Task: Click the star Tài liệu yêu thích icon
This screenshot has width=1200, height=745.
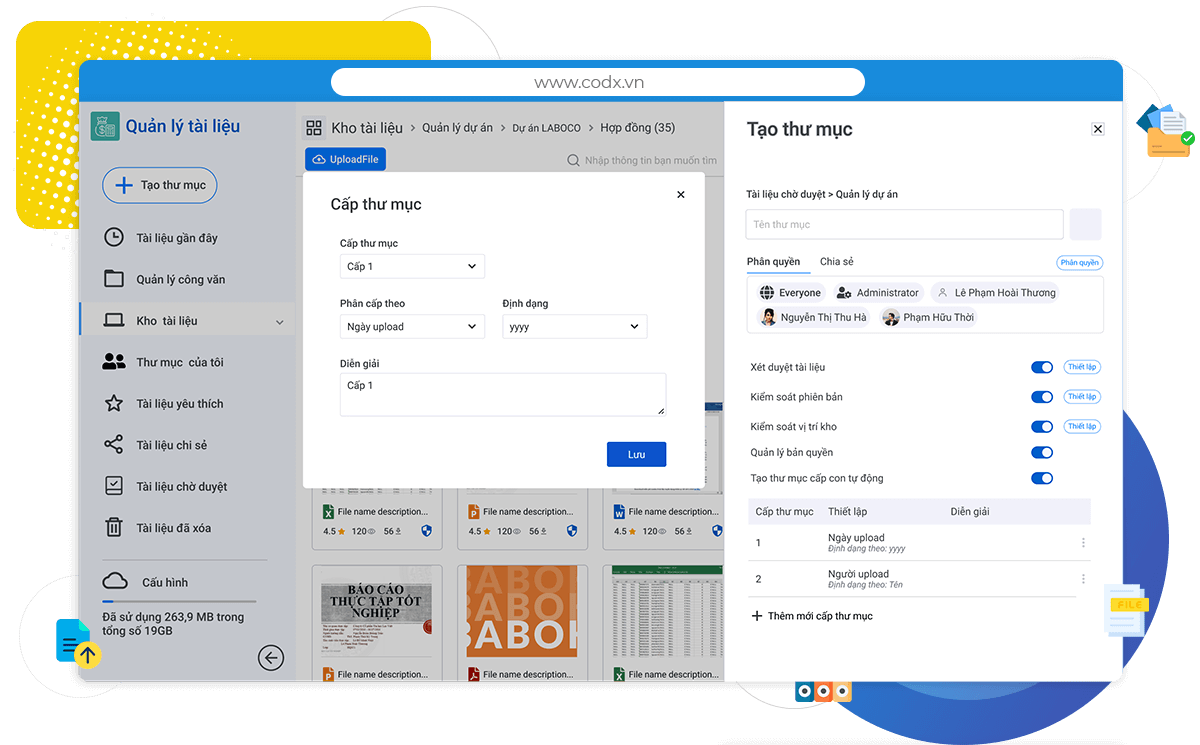Action: click(115, 404)
